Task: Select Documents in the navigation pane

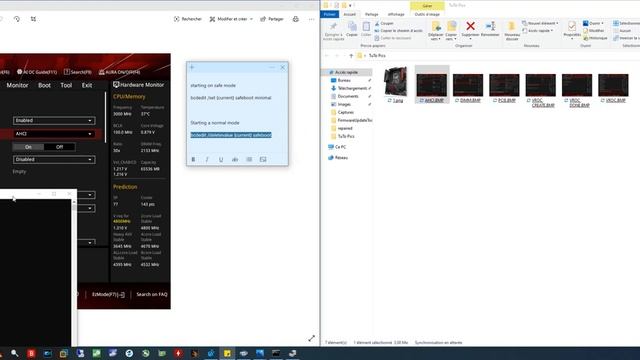Action: pos(348,96)
